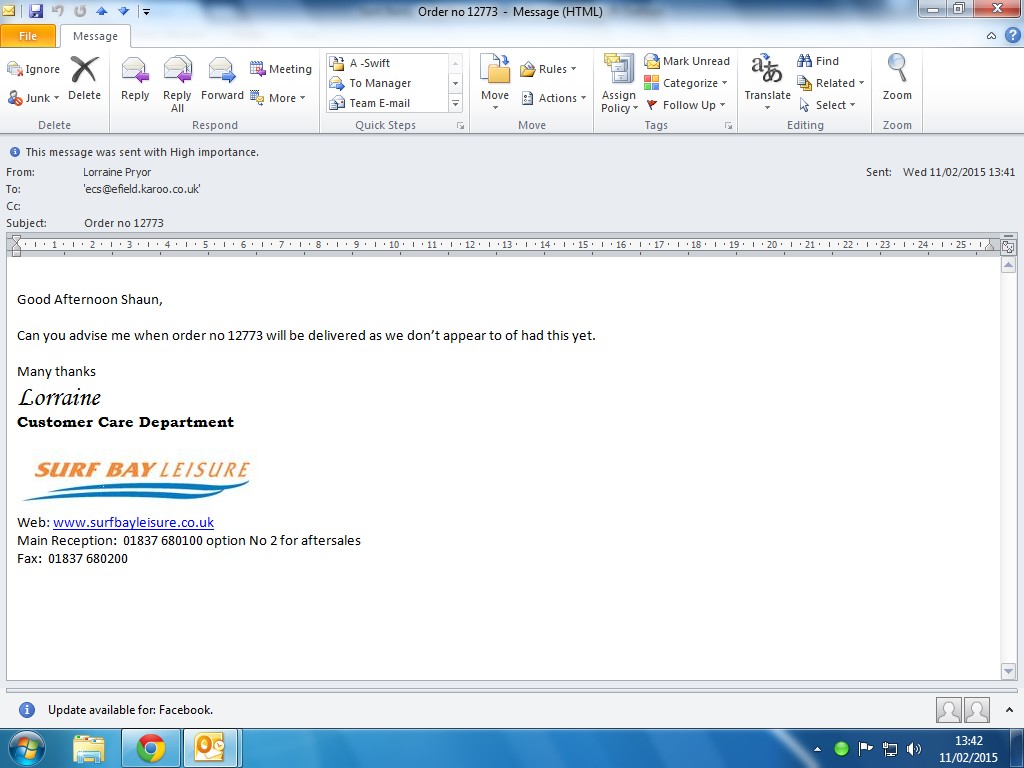The height and width of the screenshot is (768, 1024).
Task: Click Reply All
Action: pos(177,84)
